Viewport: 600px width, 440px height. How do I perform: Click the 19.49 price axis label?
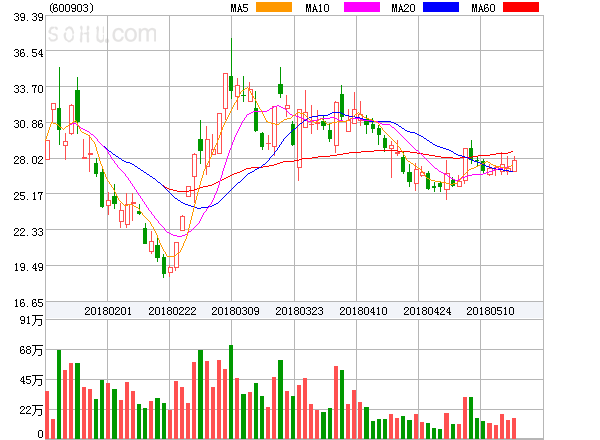(28, 267)
